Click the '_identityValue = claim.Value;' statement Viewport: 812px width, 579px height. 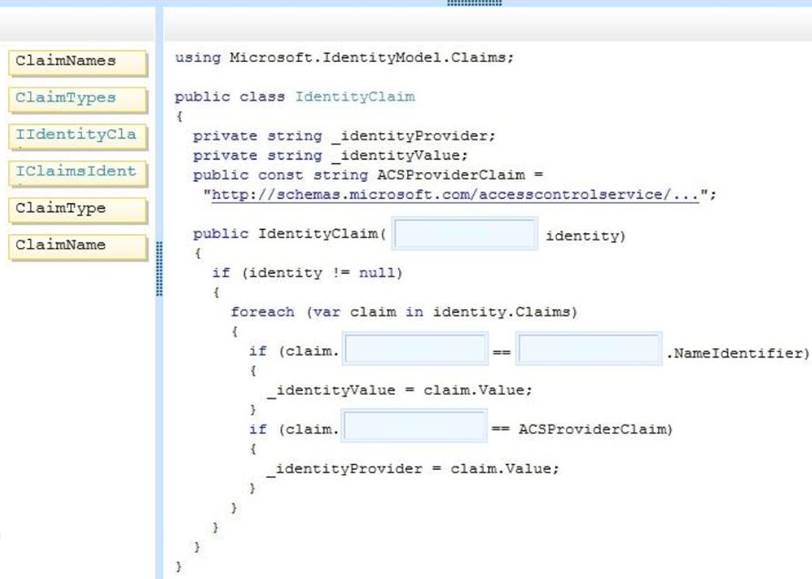[399, 390]
